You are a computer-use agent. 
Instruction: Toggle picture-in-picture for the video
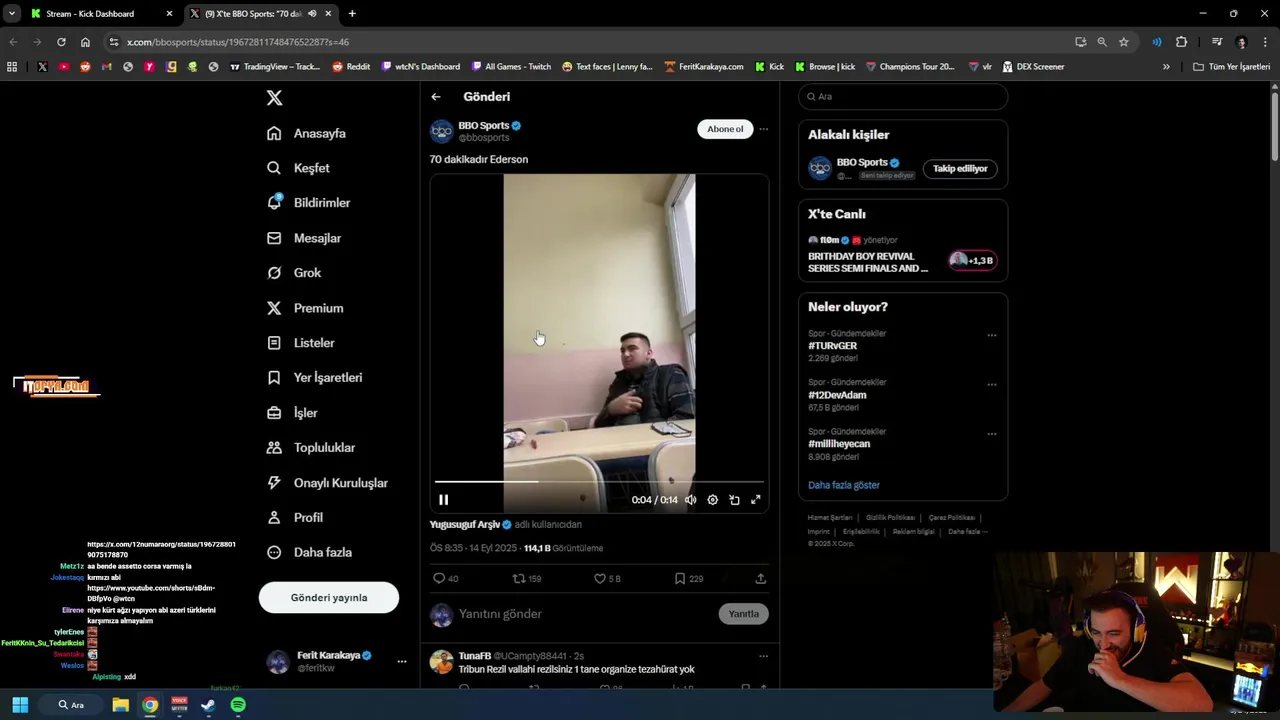coord(734,500)
